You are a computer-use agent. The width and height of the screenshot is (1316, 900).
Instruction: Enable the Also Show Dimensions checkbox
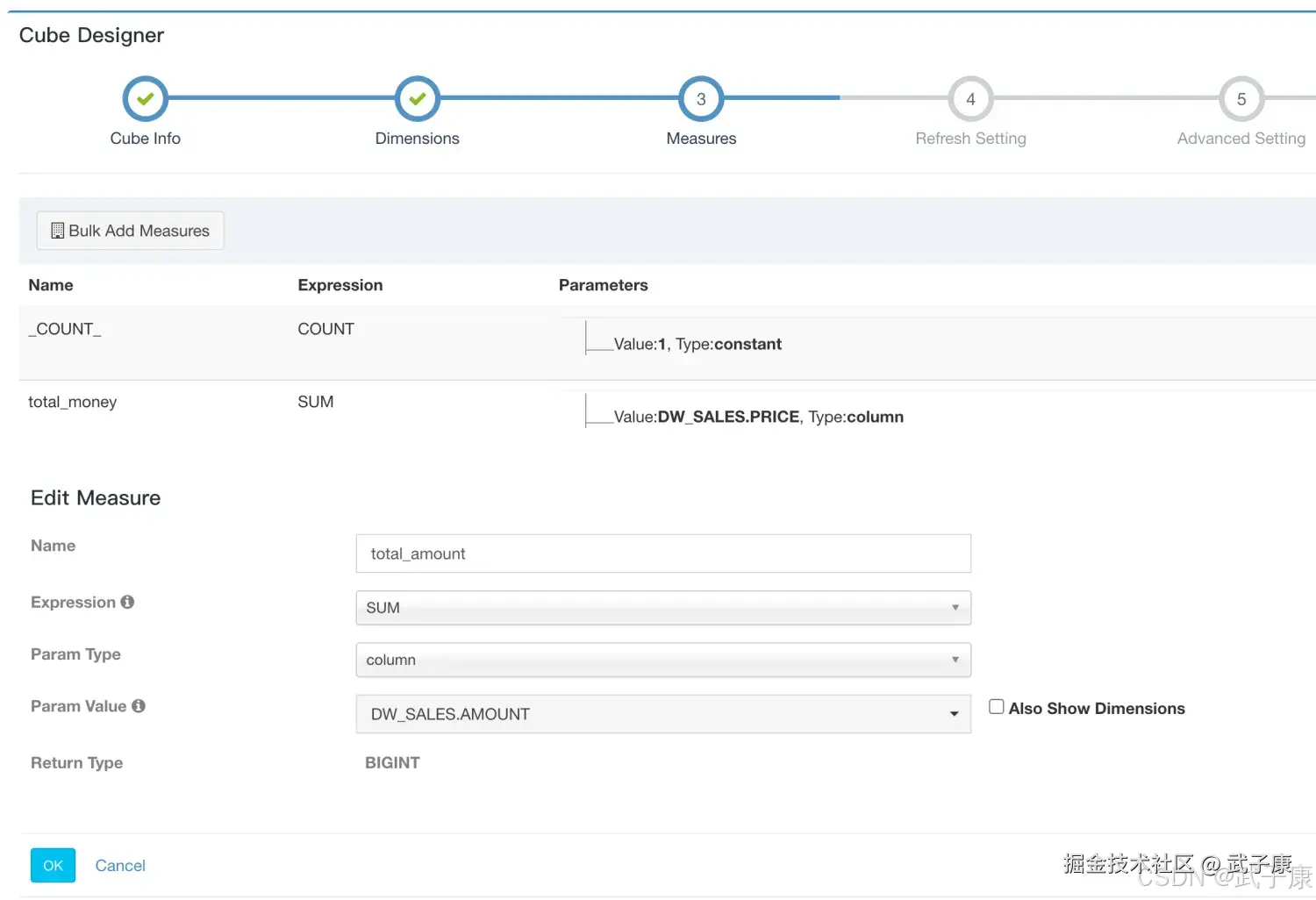(997, 707)
